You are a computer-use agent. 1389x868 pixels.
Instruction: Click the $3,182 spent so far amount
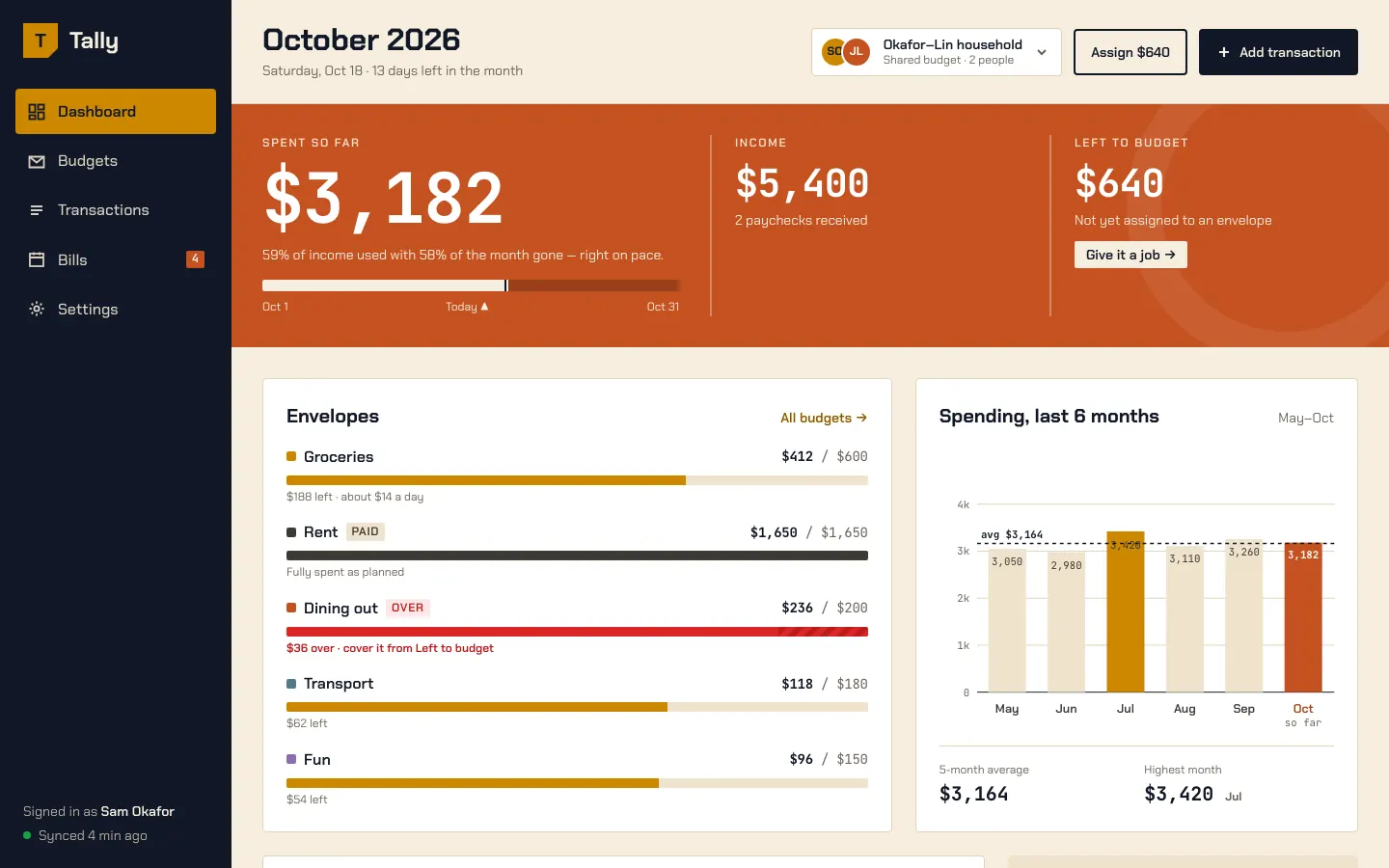383,199
